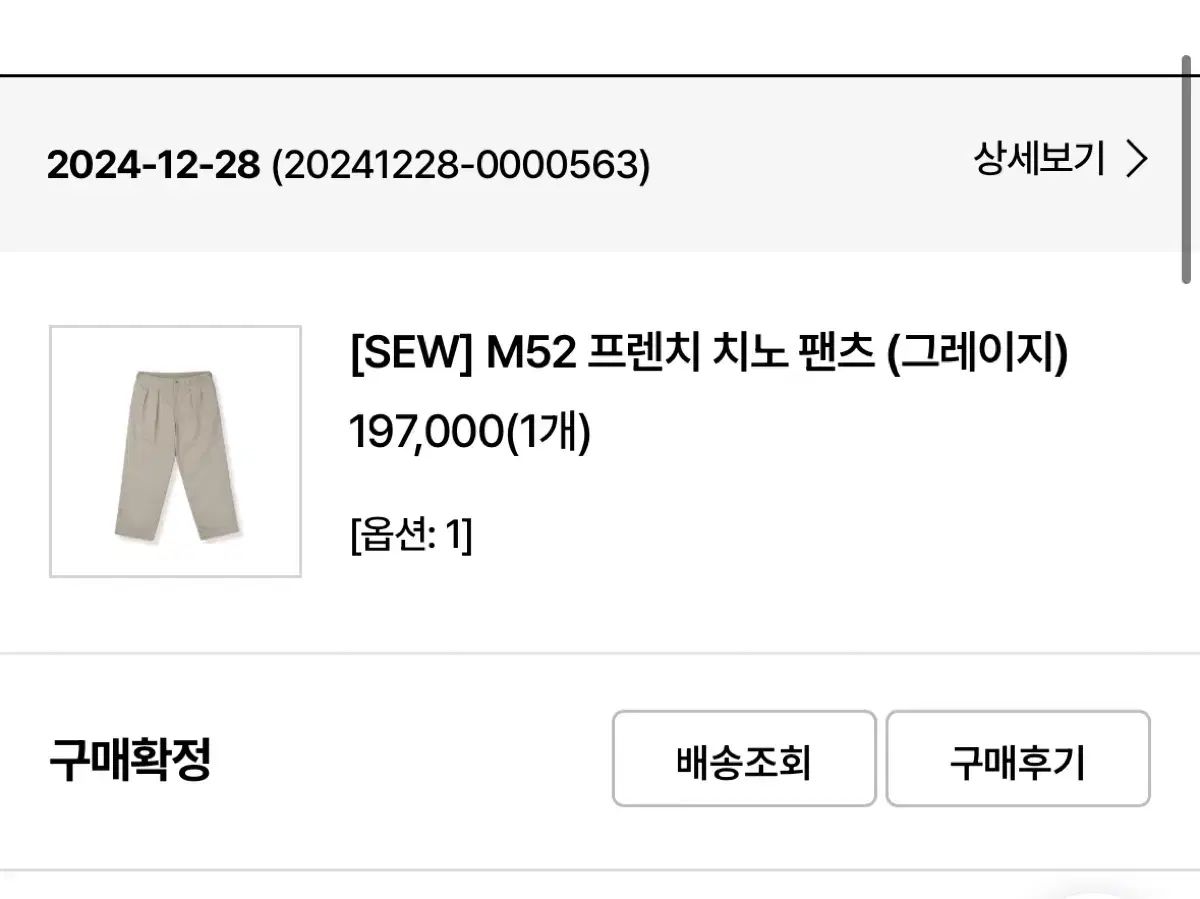Click the order number 20241228-0000563
The width and height of the screenshot is (1200, 899).
[x=461, y=165]
